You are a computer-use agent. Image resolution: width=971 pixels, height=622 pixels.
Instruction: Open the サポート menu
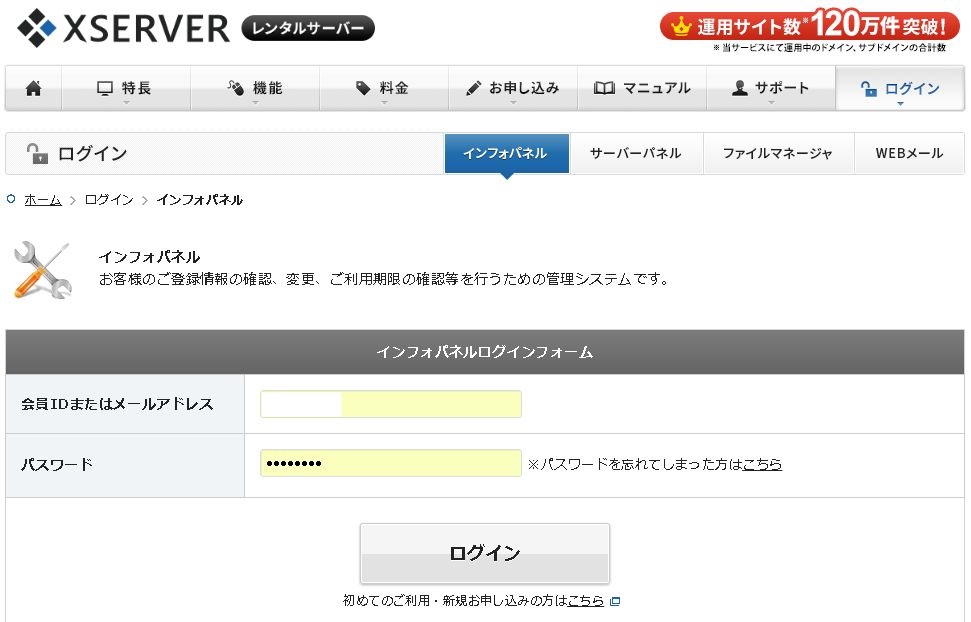pyautogui.click(x=770, y=89)
